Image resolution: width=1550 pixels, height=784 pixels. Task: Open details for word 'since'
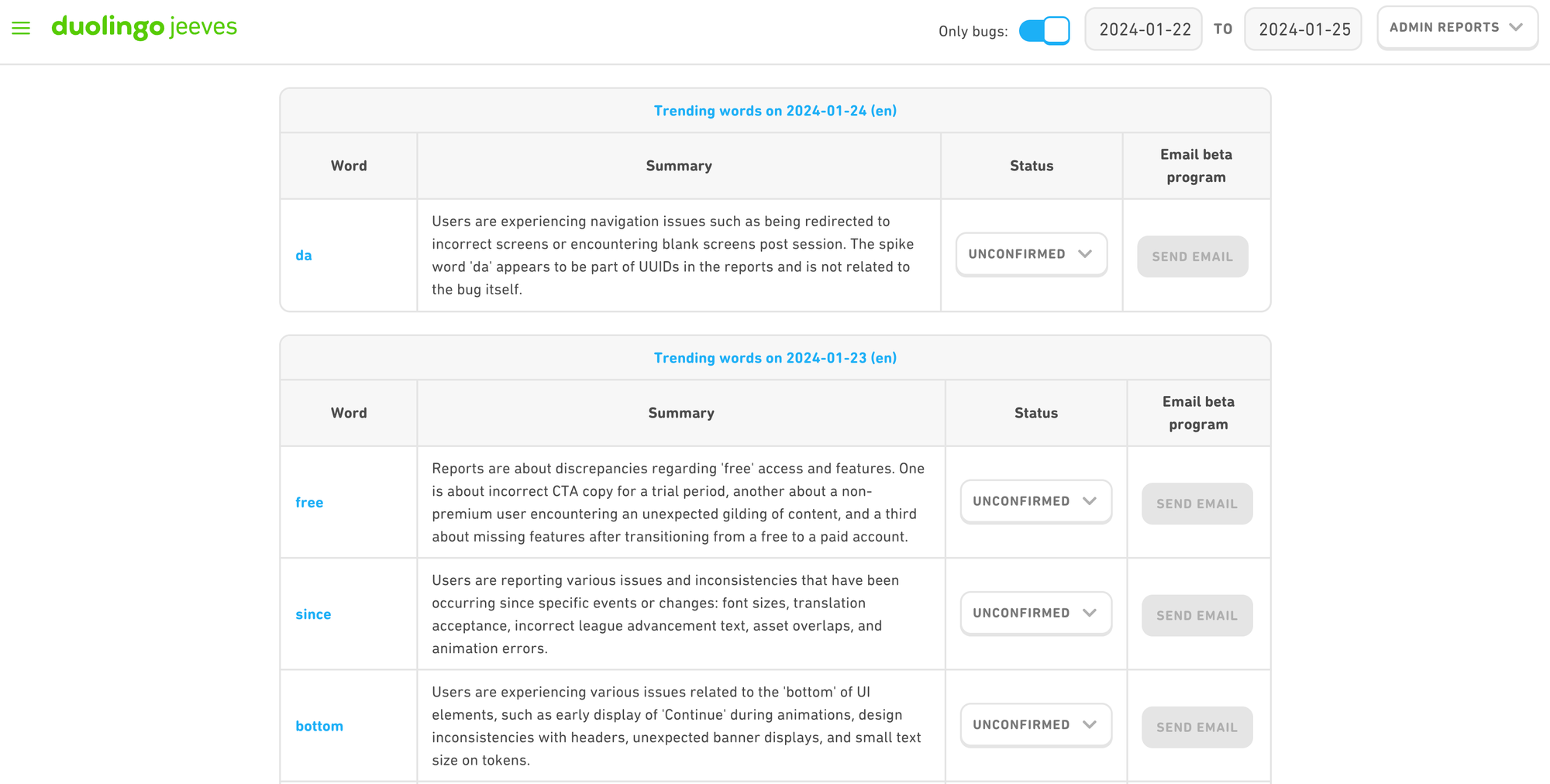[313, 614]
